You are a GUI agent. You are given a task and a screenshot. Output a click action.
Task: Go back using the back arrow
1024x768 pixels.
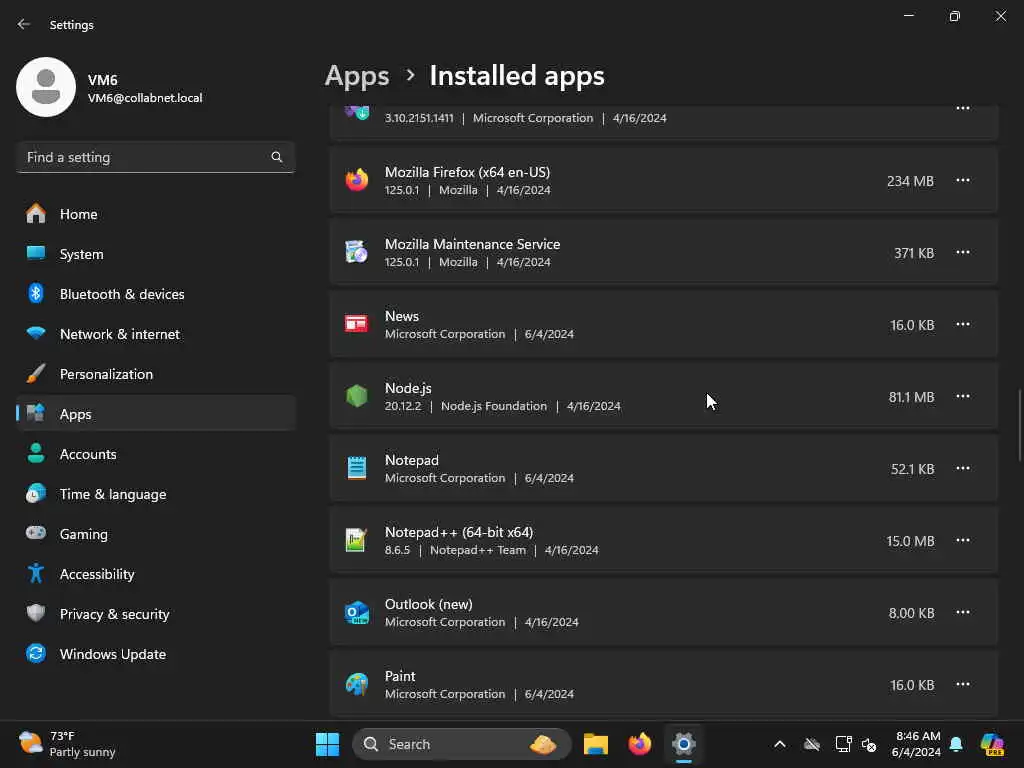tap(24, 24)
